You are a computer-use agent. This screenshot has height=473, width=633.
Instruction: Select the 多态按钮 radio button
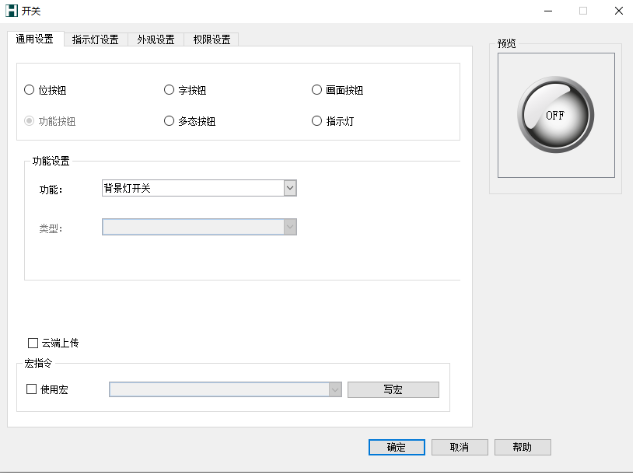(169, 121)
